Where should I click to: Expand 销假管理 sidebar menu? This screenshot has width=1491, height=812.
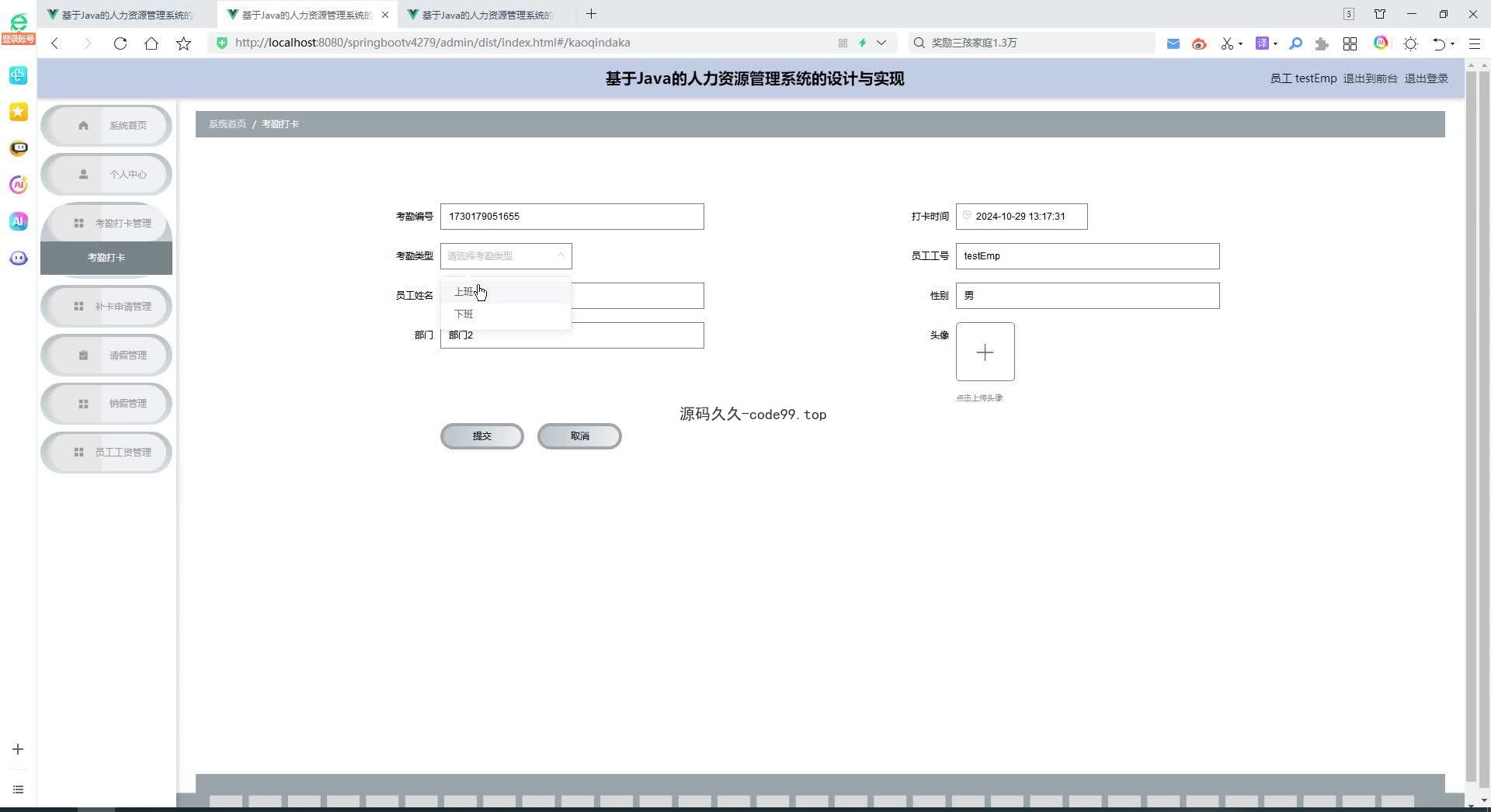(106, 404)
